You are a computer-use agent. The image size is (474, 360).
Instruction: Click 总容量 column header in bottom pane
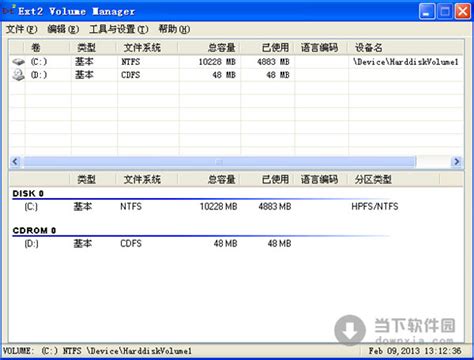(x=209, y=180)
